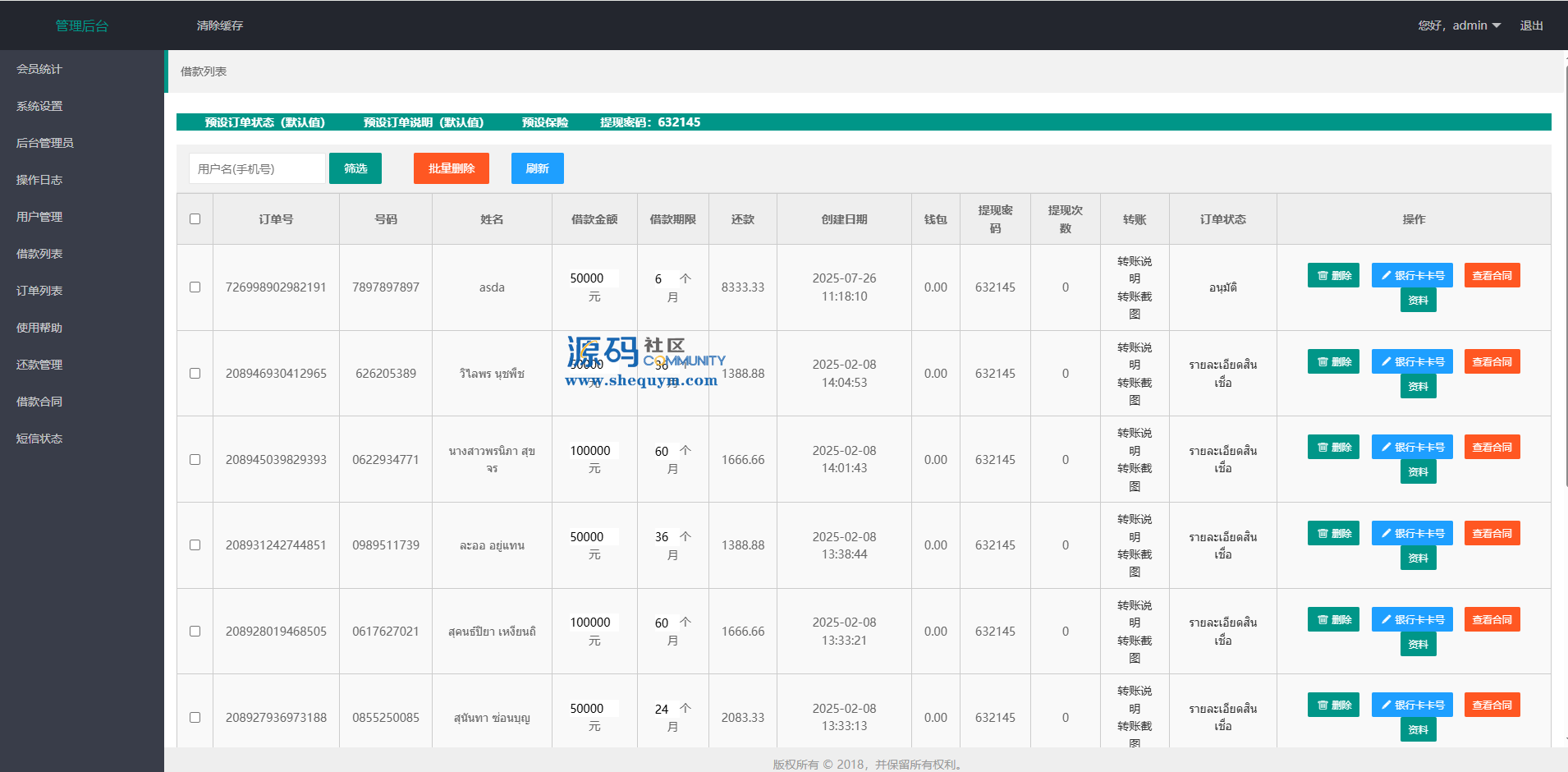Edit bank card for order 208931242744851

pyautogui.click(x=1412, y=533)
